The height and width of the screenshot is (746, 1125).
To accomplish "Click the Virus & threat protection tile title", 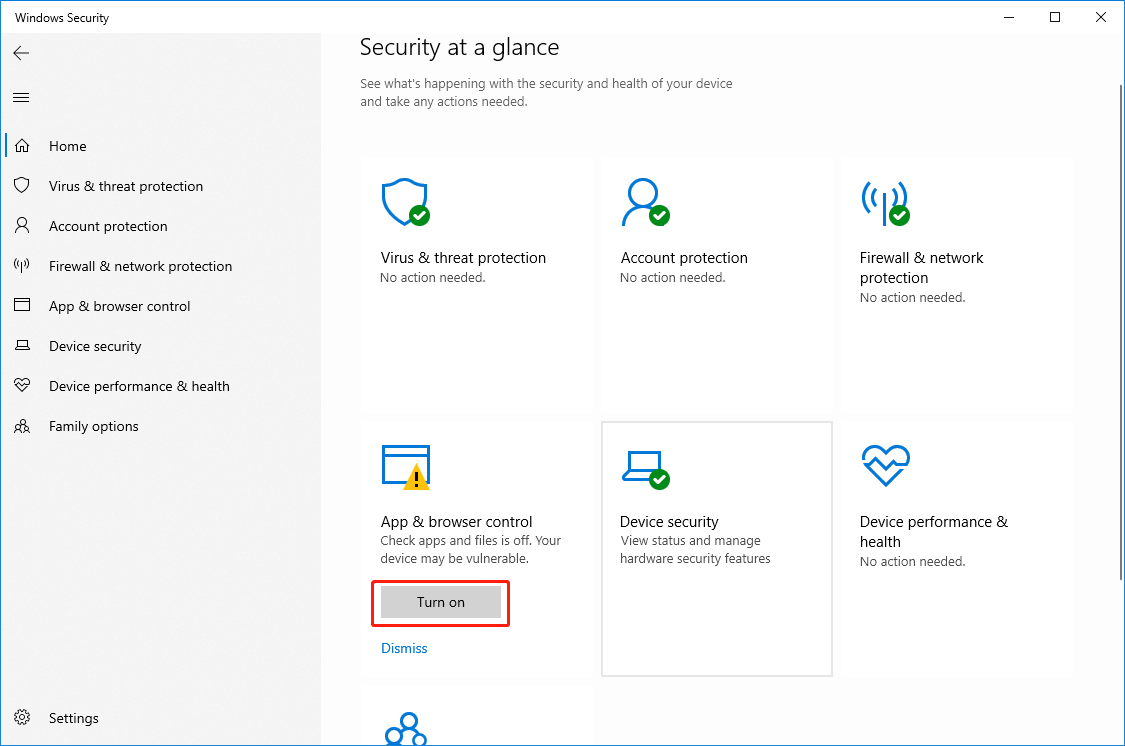I will point(463,258).
